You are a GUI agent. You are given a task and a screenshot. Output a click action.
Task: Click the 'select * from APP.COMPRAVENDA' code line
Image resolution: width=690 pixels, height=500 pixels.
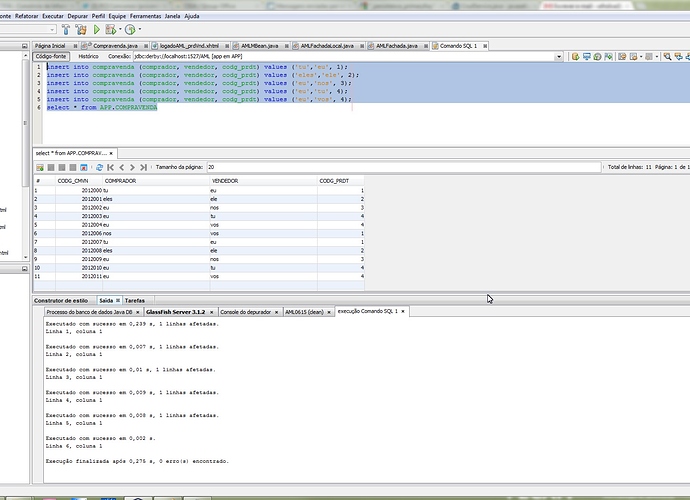click(102, 107)
